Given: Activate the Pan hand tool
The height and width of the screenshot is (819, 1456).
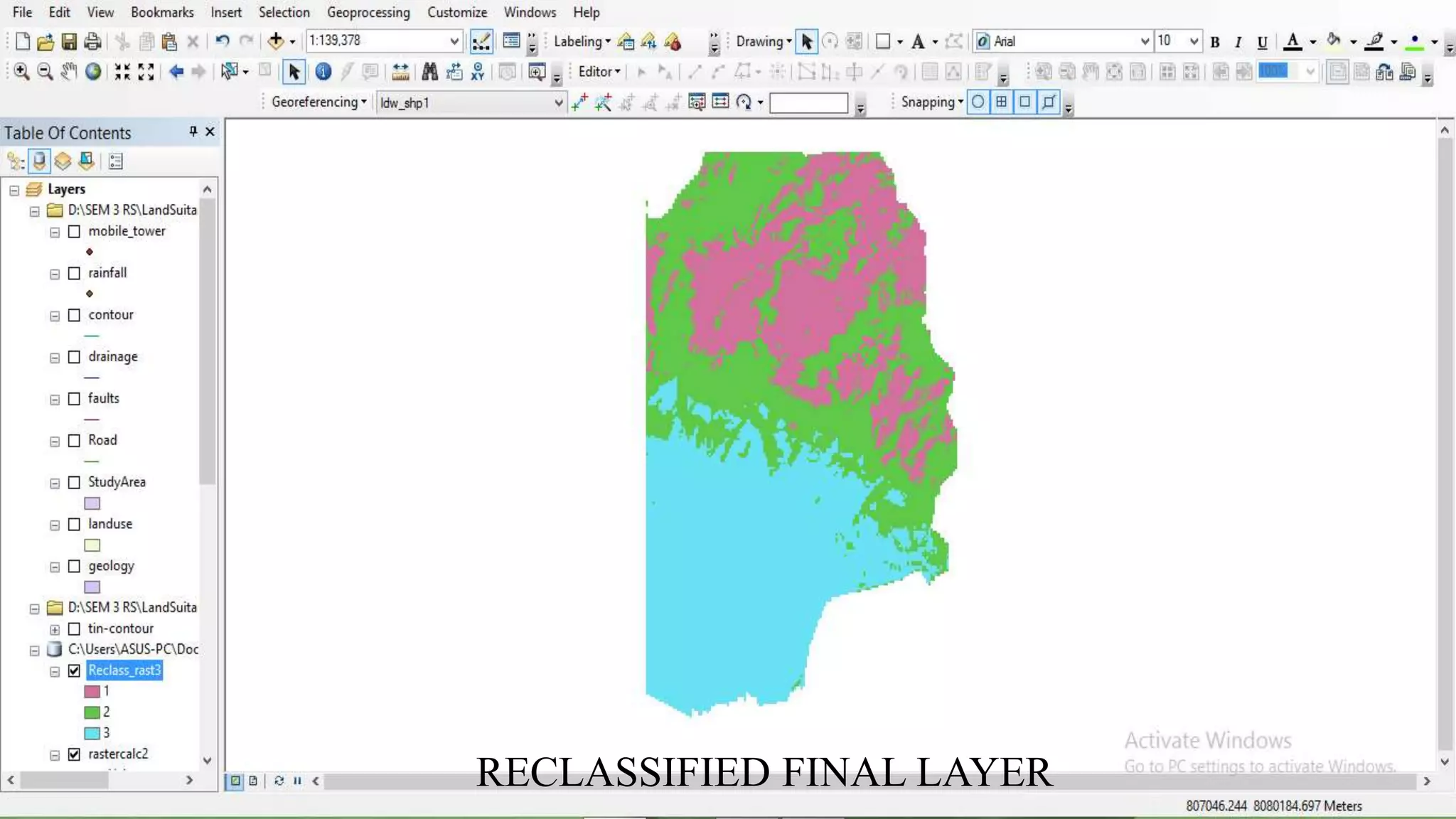Looking at the screenshot, I should click(x=68, y=72).
